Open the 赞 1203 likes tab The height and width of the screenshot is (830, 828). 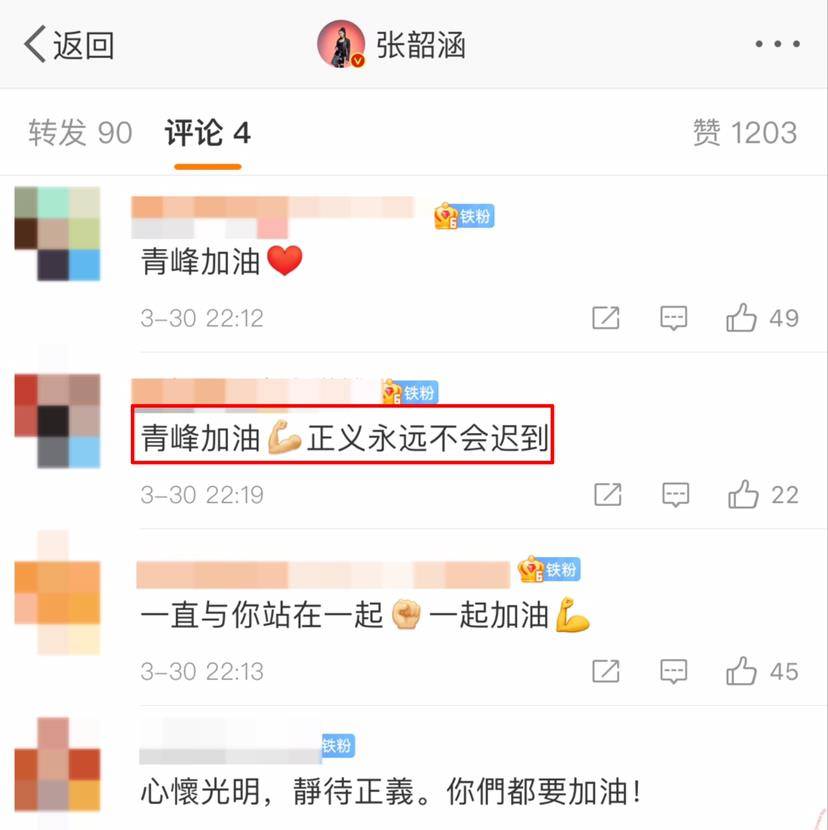(x=745, y=132)
